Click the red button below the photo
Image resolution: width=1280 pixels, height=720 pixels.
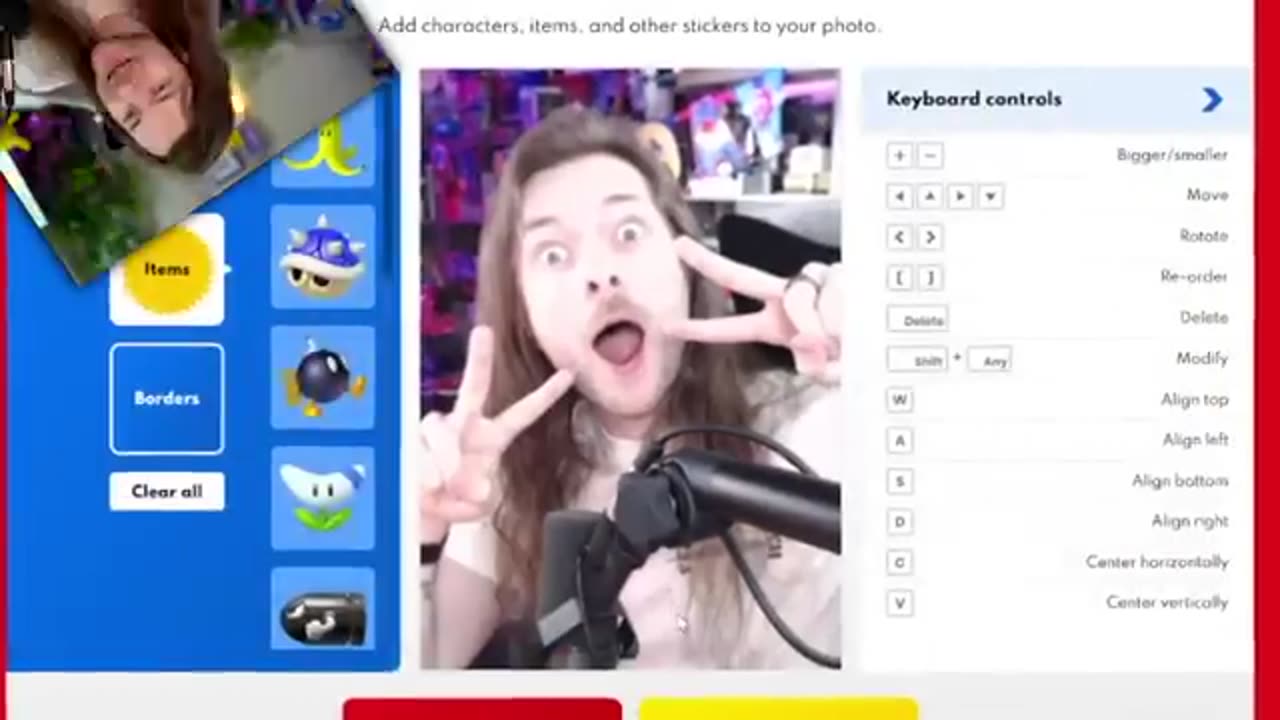482,710
